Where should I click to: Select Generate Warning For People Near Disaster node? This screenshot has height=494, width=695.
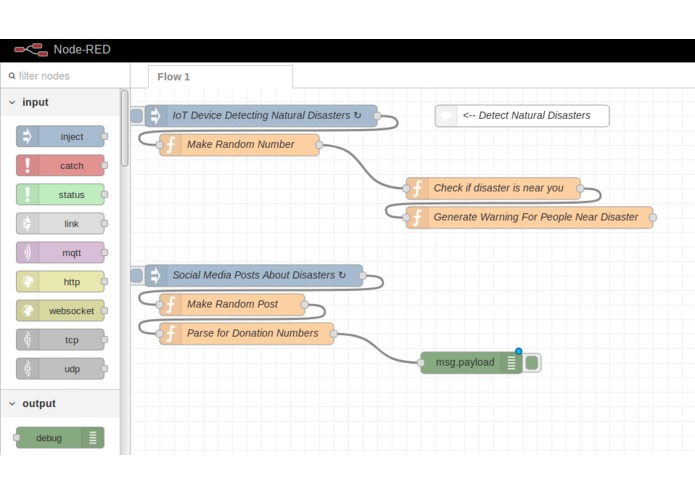[x=530, y=218]
